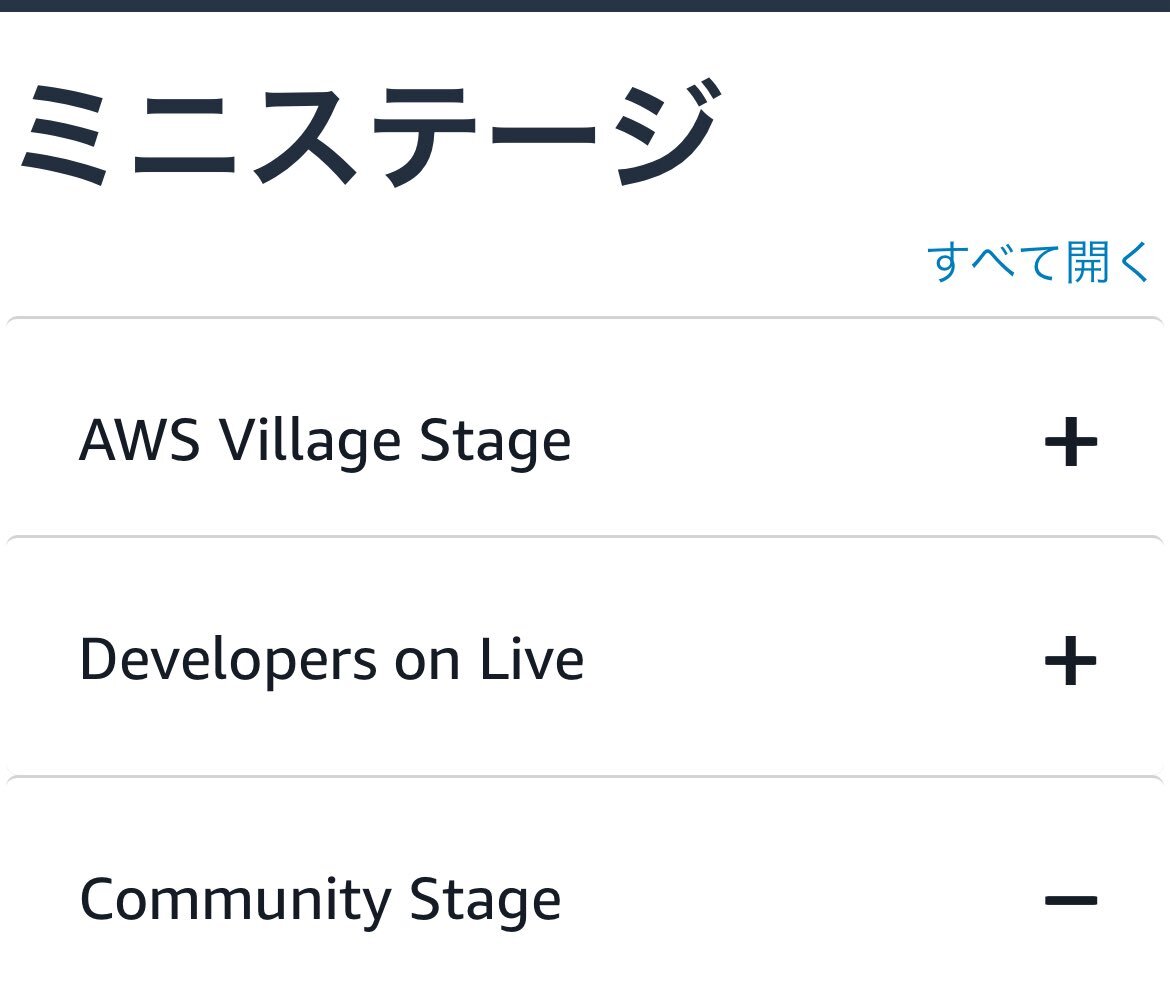Select the AWS Village Stage accordion header

(584, 441)
